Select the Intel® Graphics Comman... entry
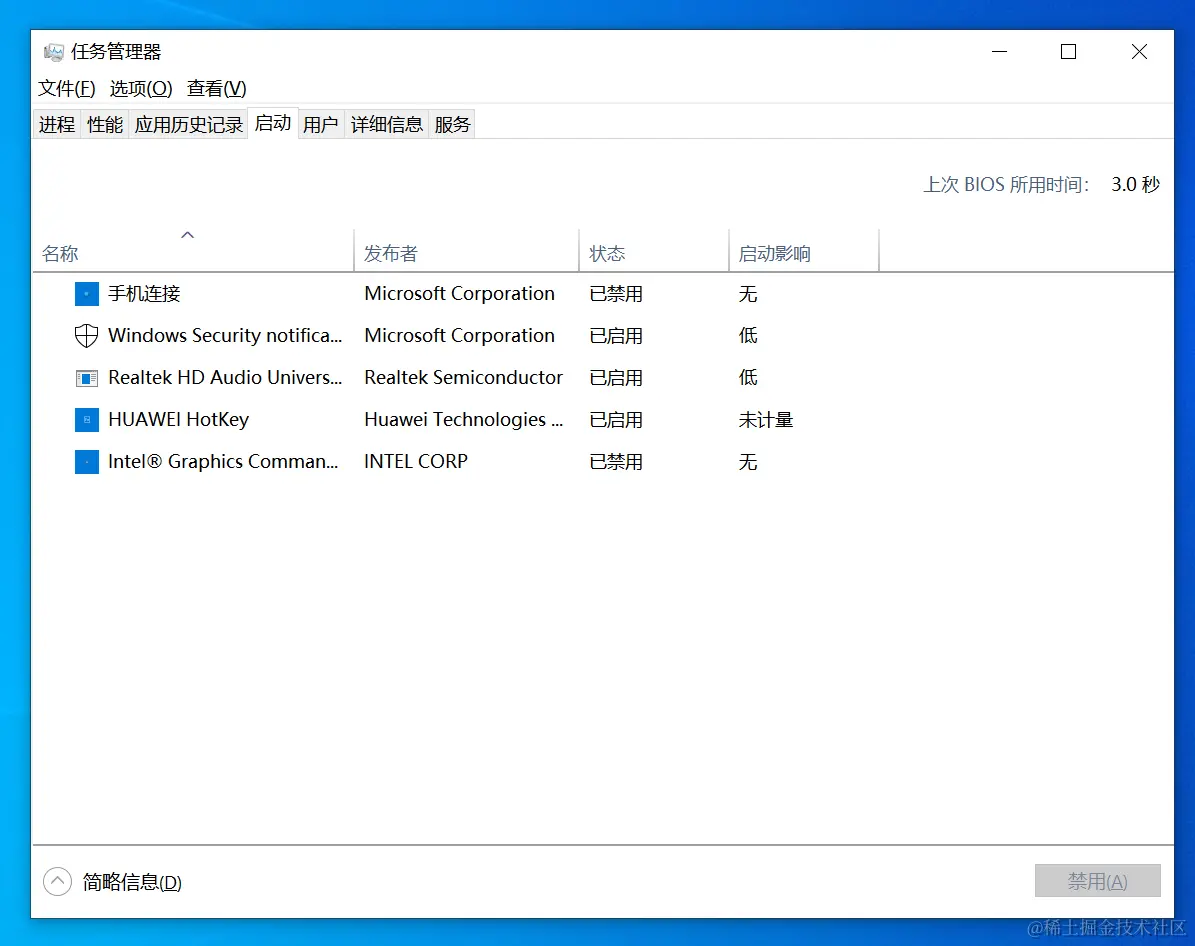This screenshot has width=1195, height=946. point(223,461)
